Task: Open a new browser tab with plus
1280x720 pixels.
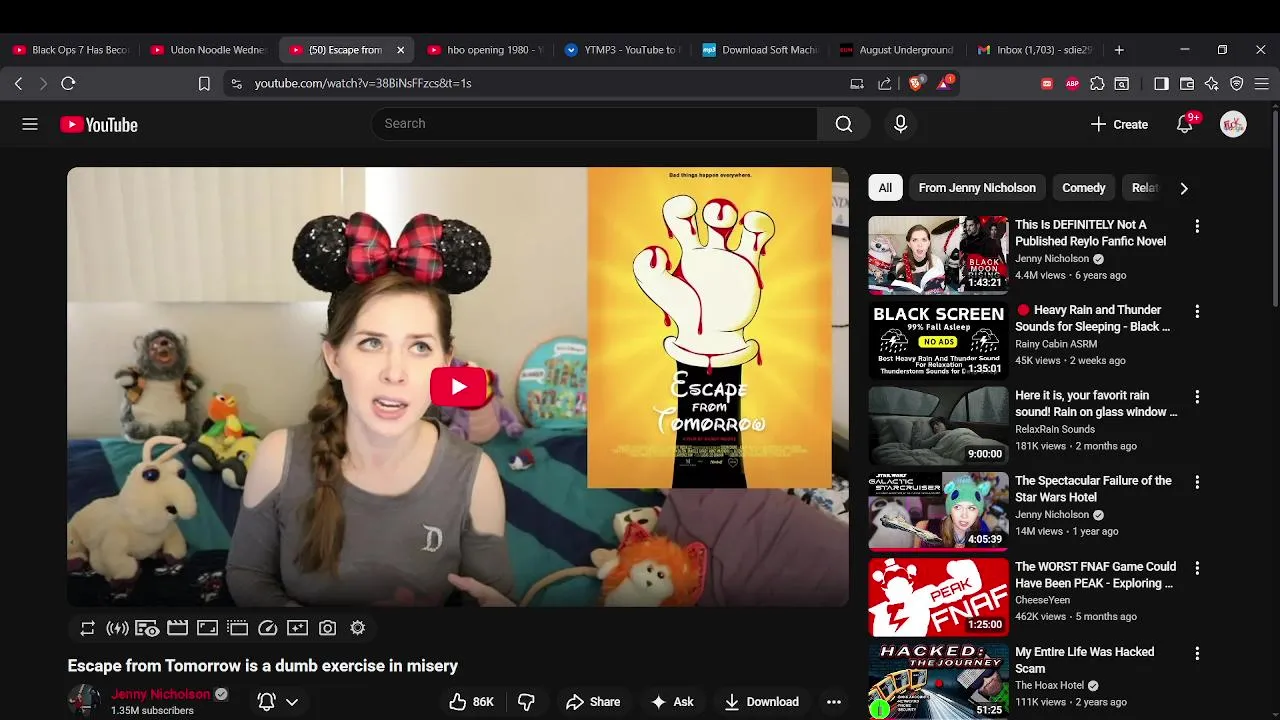Action: tap(1119, 50)
